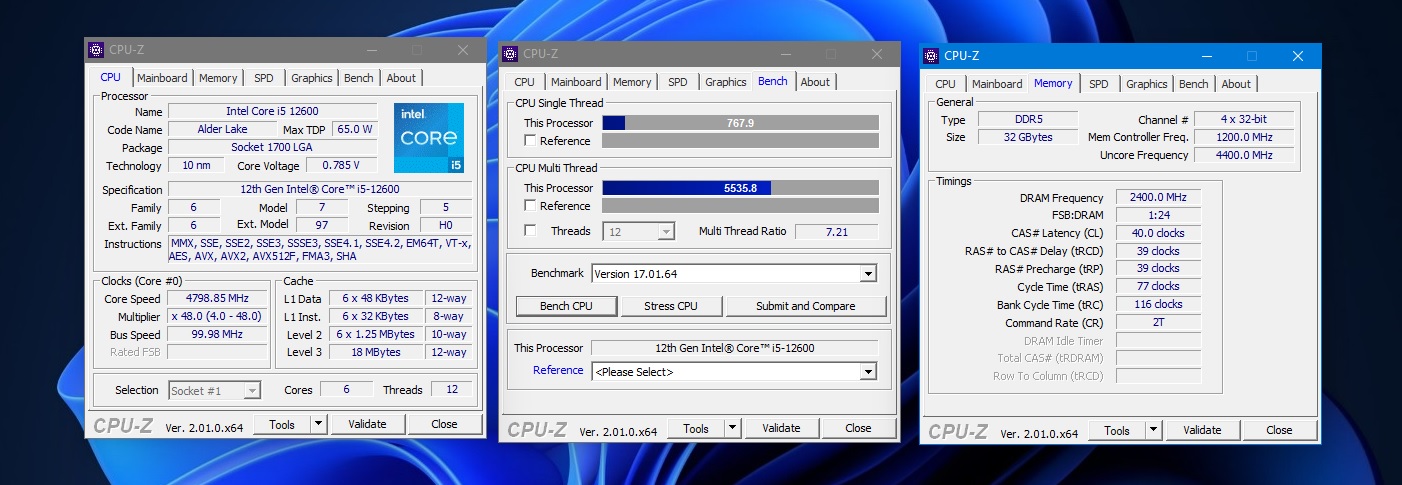Click the DRAM Frequency value 2400.0 MHz
This screenshot has height=485, width=1402.
1158,197
